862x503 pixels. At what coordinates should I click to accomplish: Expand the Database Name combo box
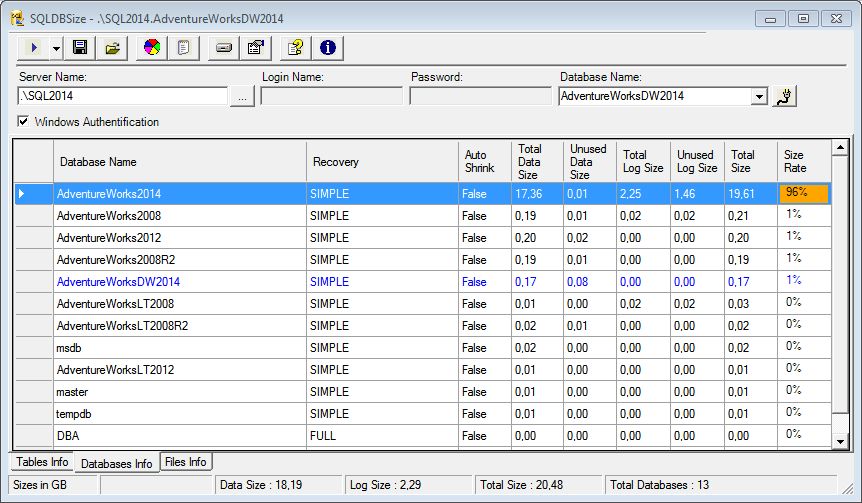tap(759, 97)
